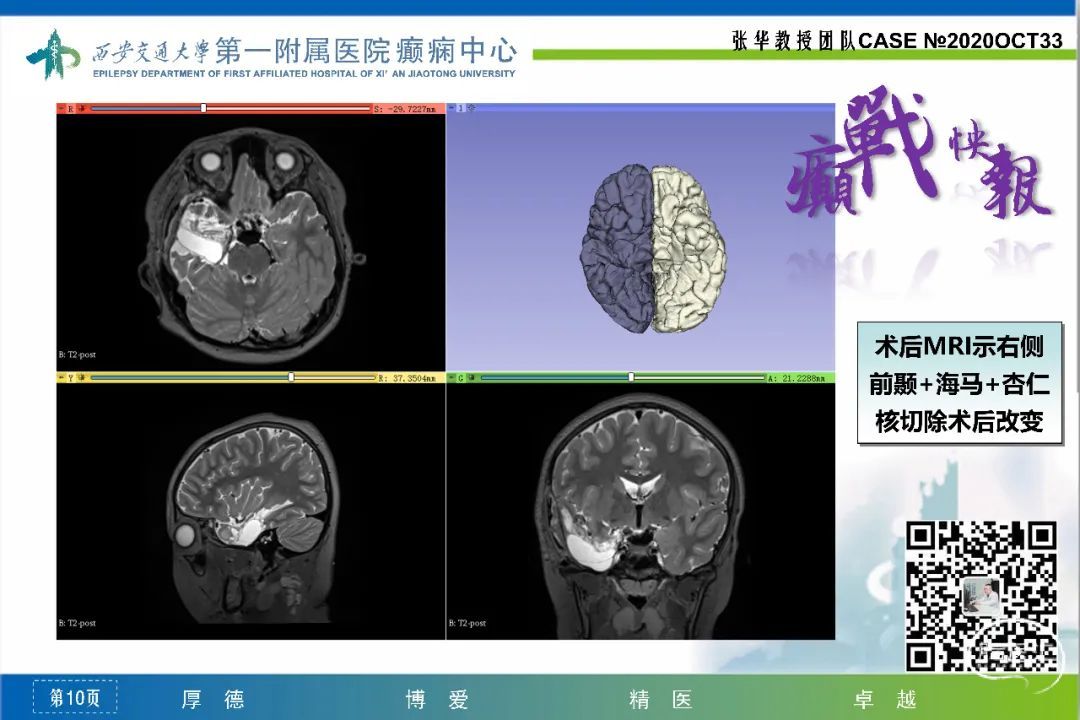Click the green slice view 'G' label
This screenshot has height=720, width=1080.
460,378
